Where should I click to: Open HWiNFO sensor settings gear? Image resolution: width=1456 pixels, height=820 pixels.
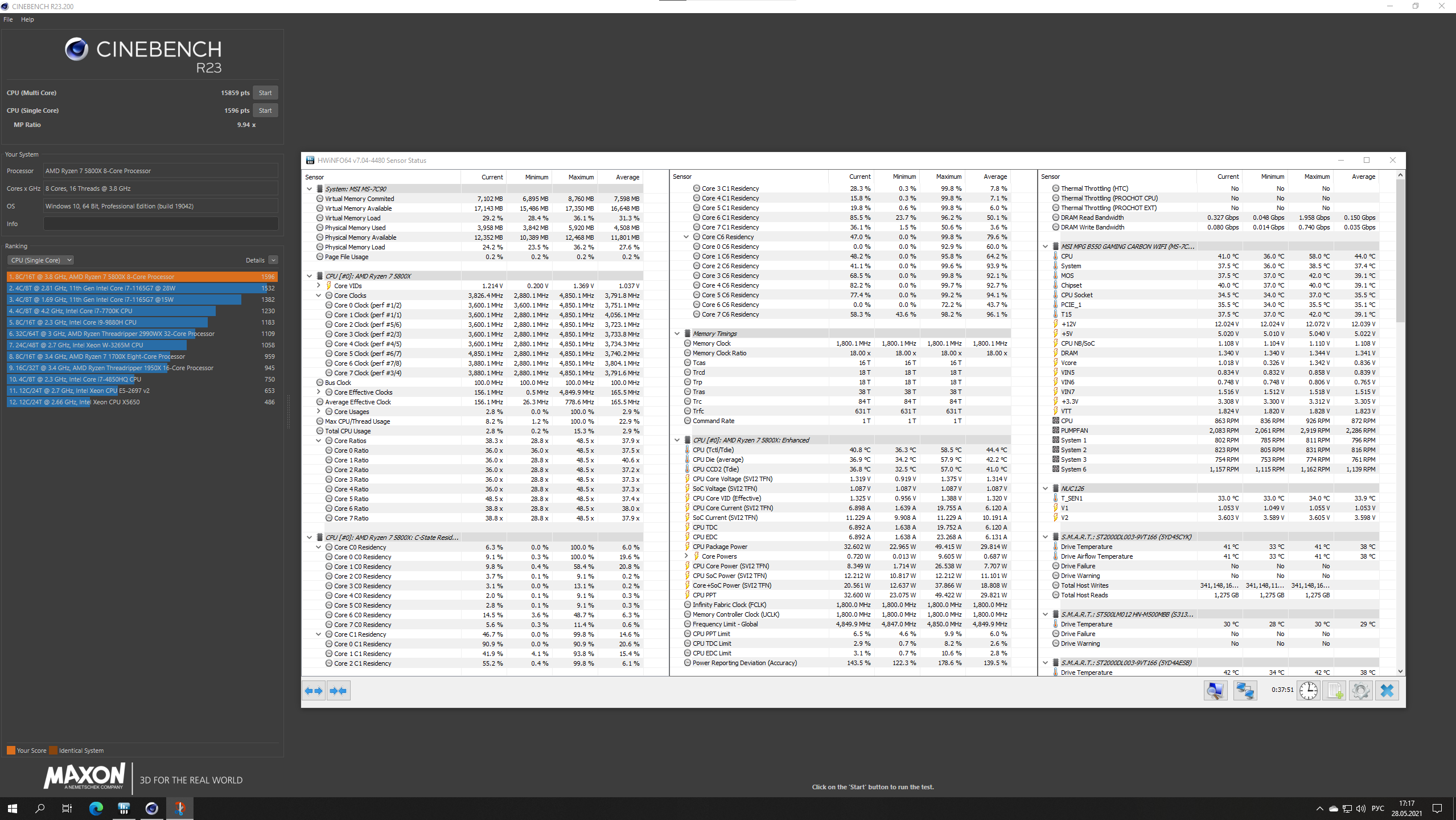(1360, 691)
